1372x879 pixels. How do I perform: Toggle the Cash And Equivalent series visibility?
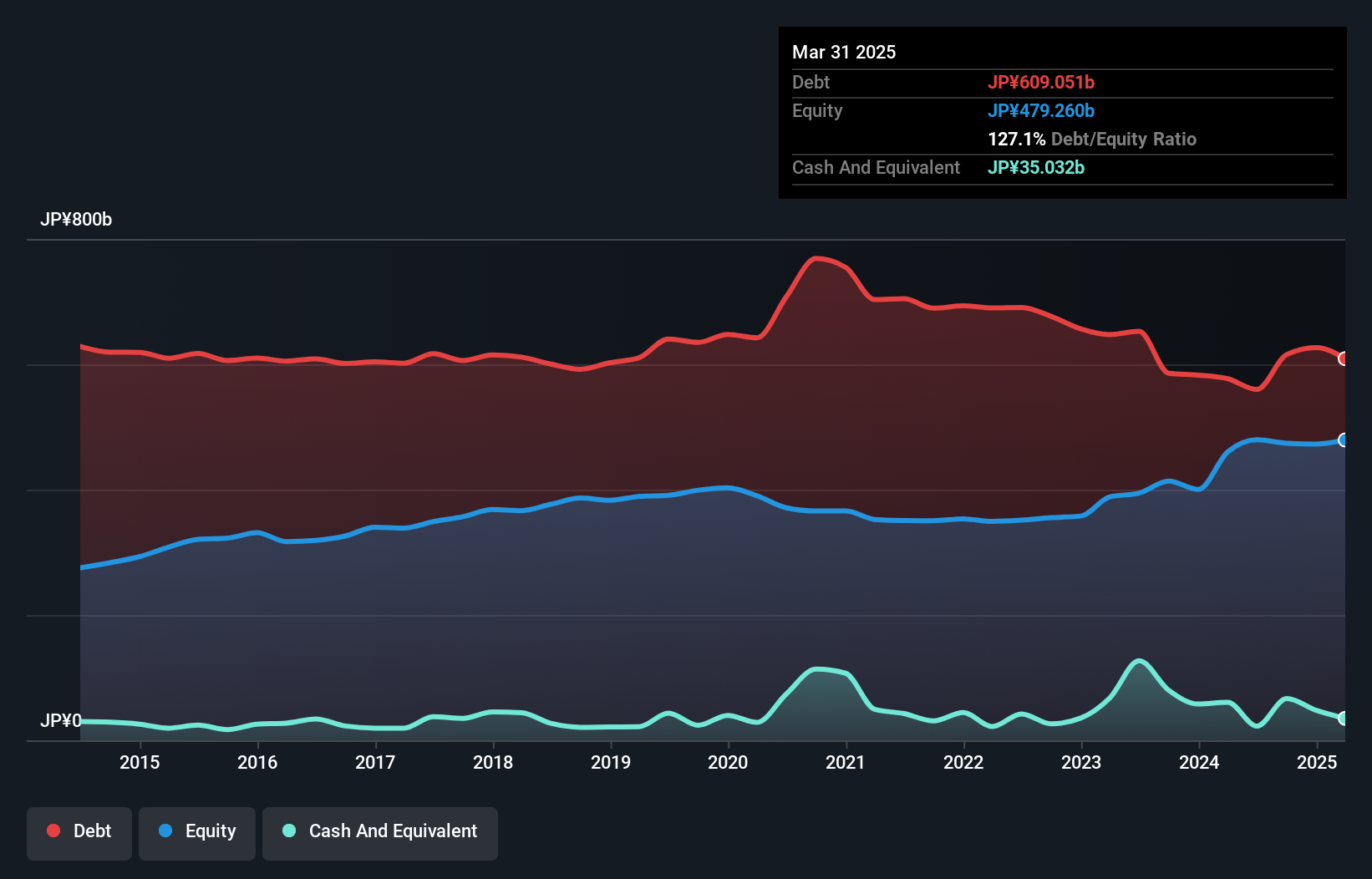pyautogui.click(x=380, y=831)
